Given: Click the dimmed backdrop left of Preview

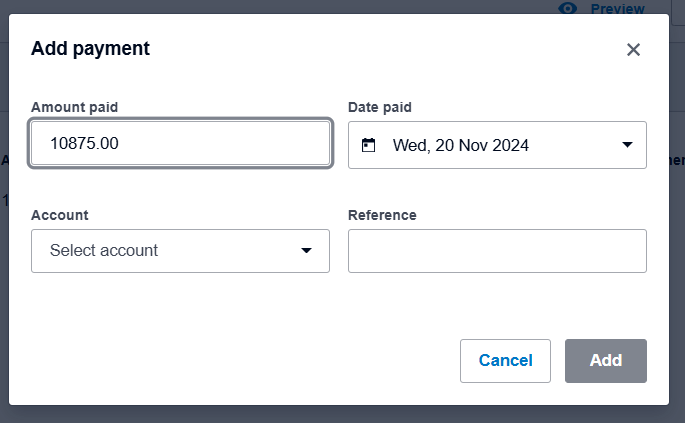Looking at the screenshot, I should (x=300, y=6).
